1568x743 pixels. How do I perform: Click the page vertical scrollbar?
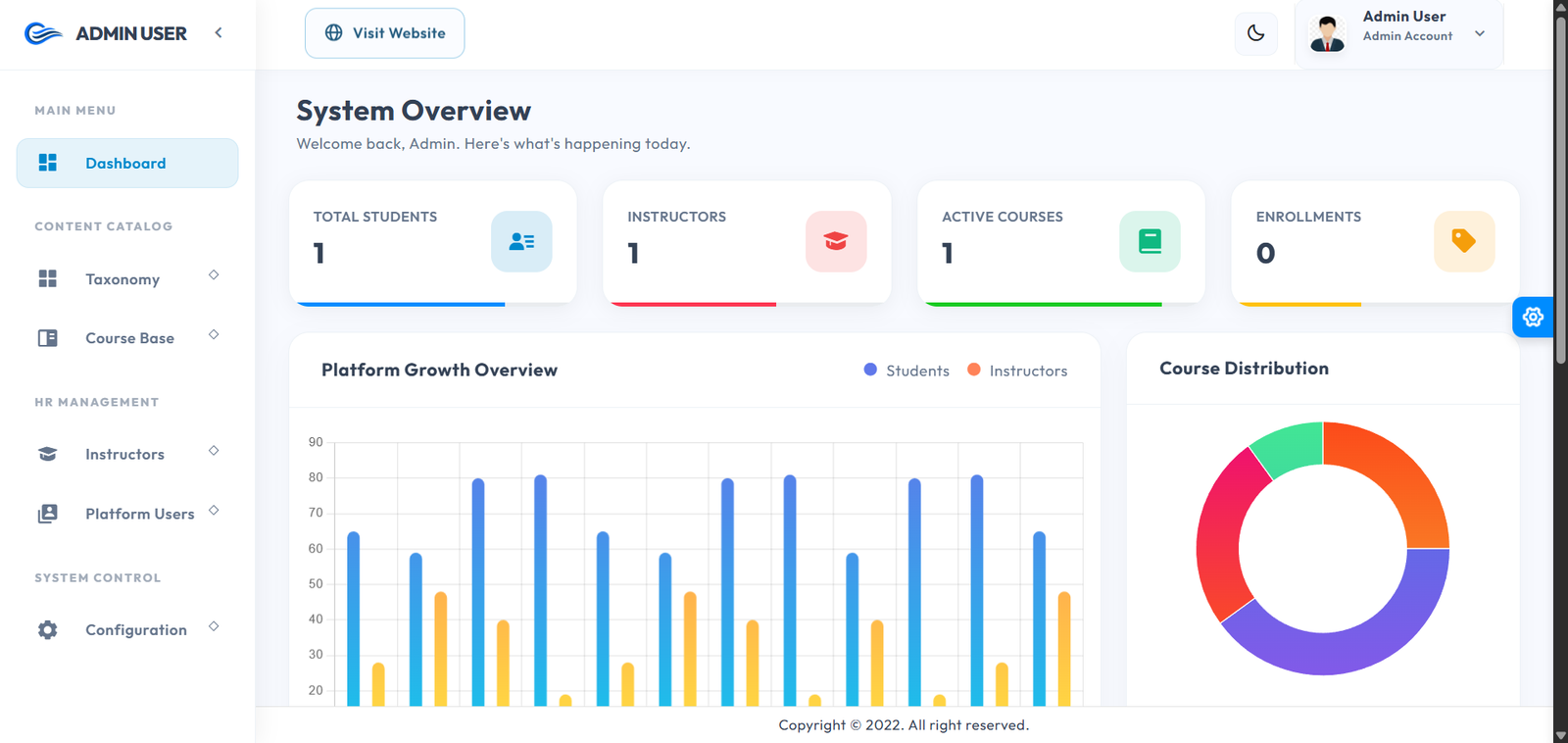click(x=1560, y=196)
